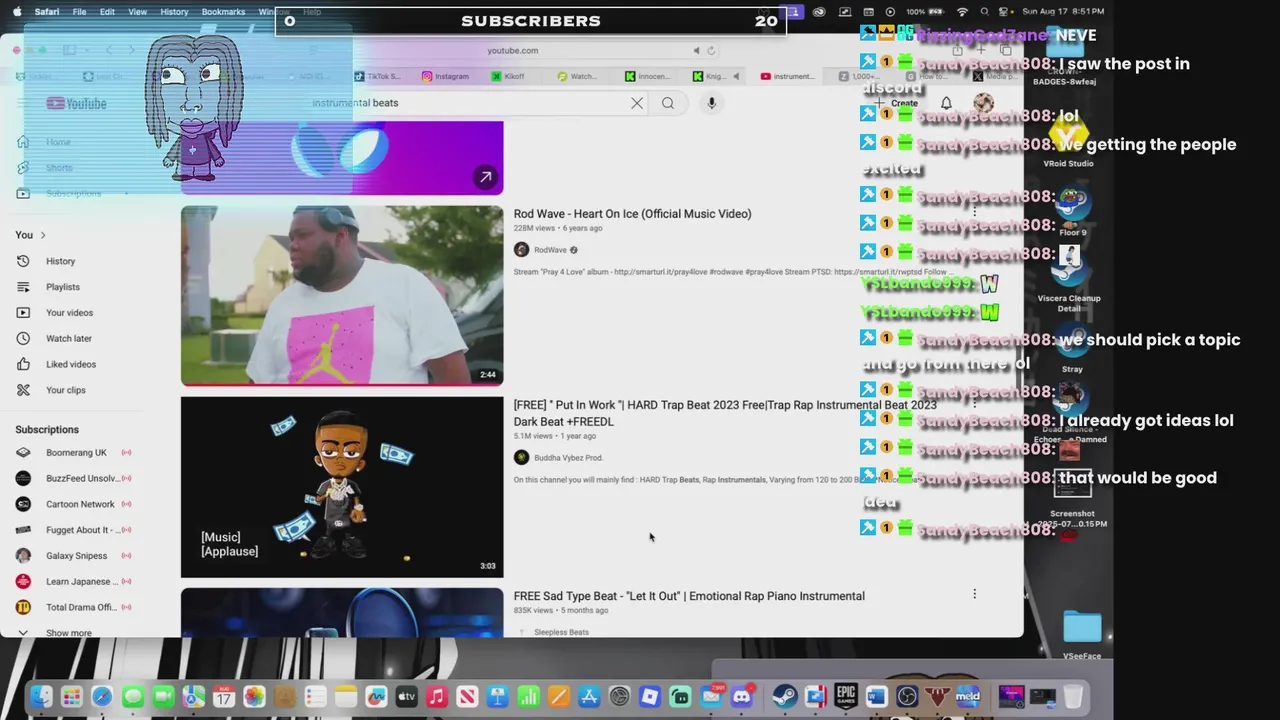Switch to the Instagram Safari tab
The image size is (1280, 720).
click(446, 76)
